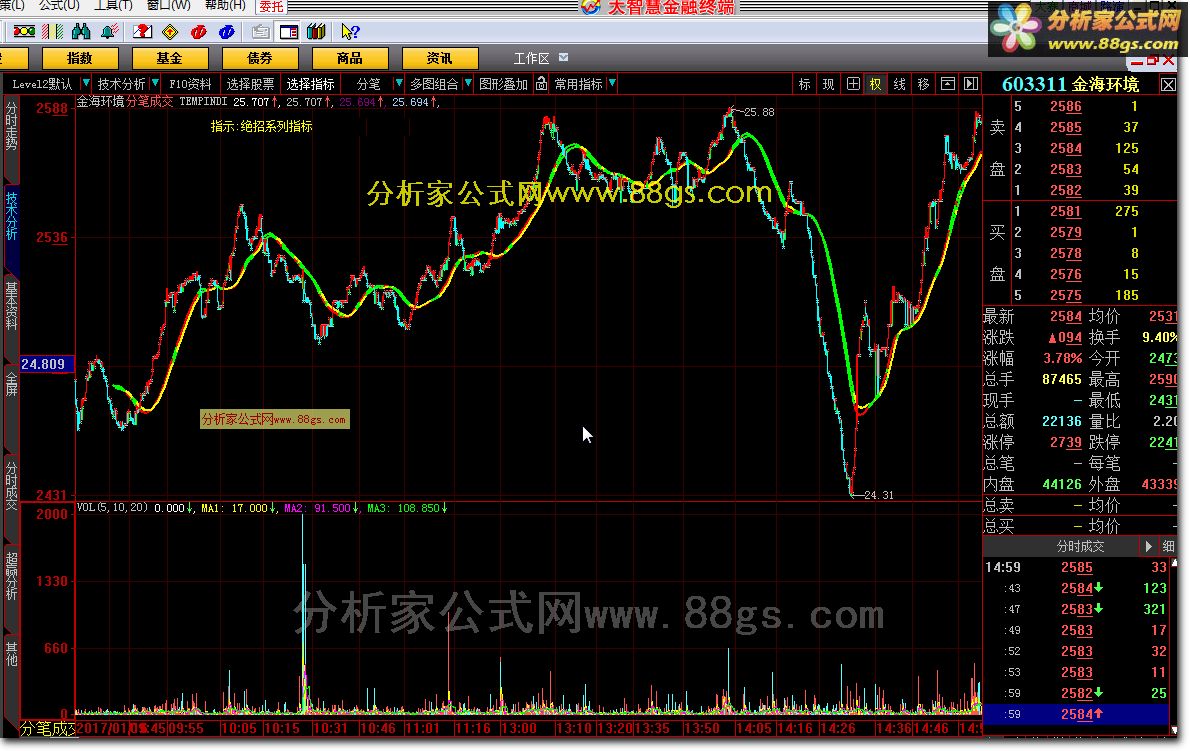Toggle the 现 button in chart toolbar
Viewport: 1190px width, 751px height.
828,83
